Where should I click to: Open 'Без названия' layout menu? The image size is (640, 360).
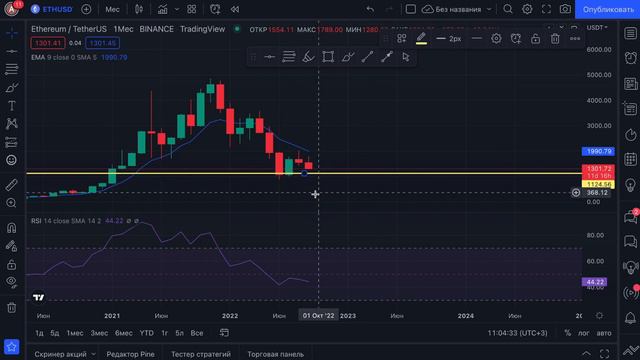(457, 9)
